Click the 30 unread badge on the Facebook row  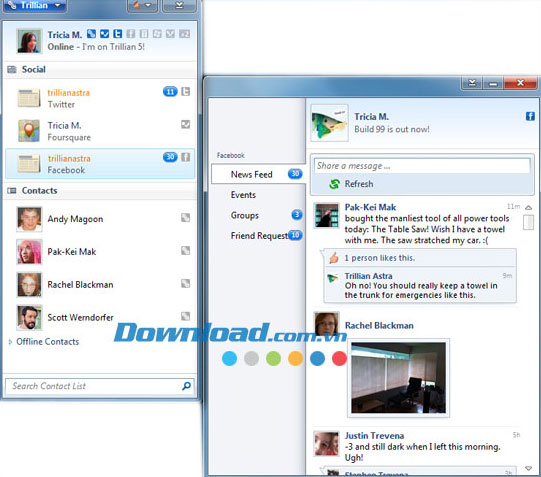click(x=170, y=157)
